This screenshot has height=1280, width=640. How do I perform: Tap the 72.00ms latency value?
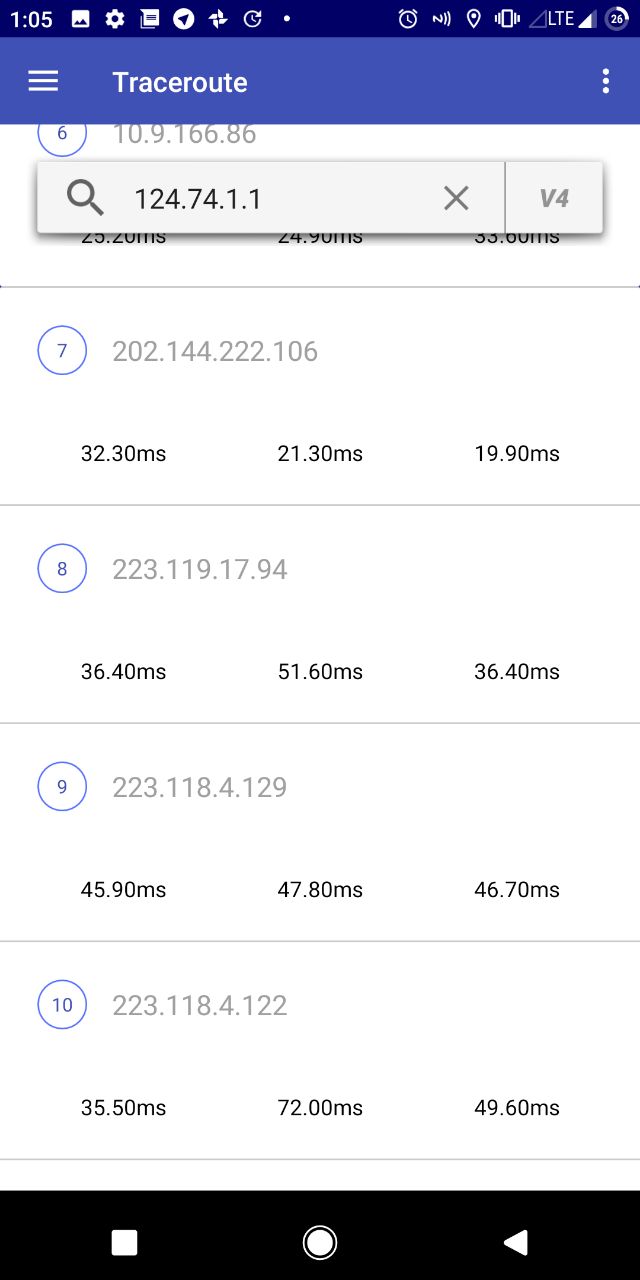point(320,1108)
